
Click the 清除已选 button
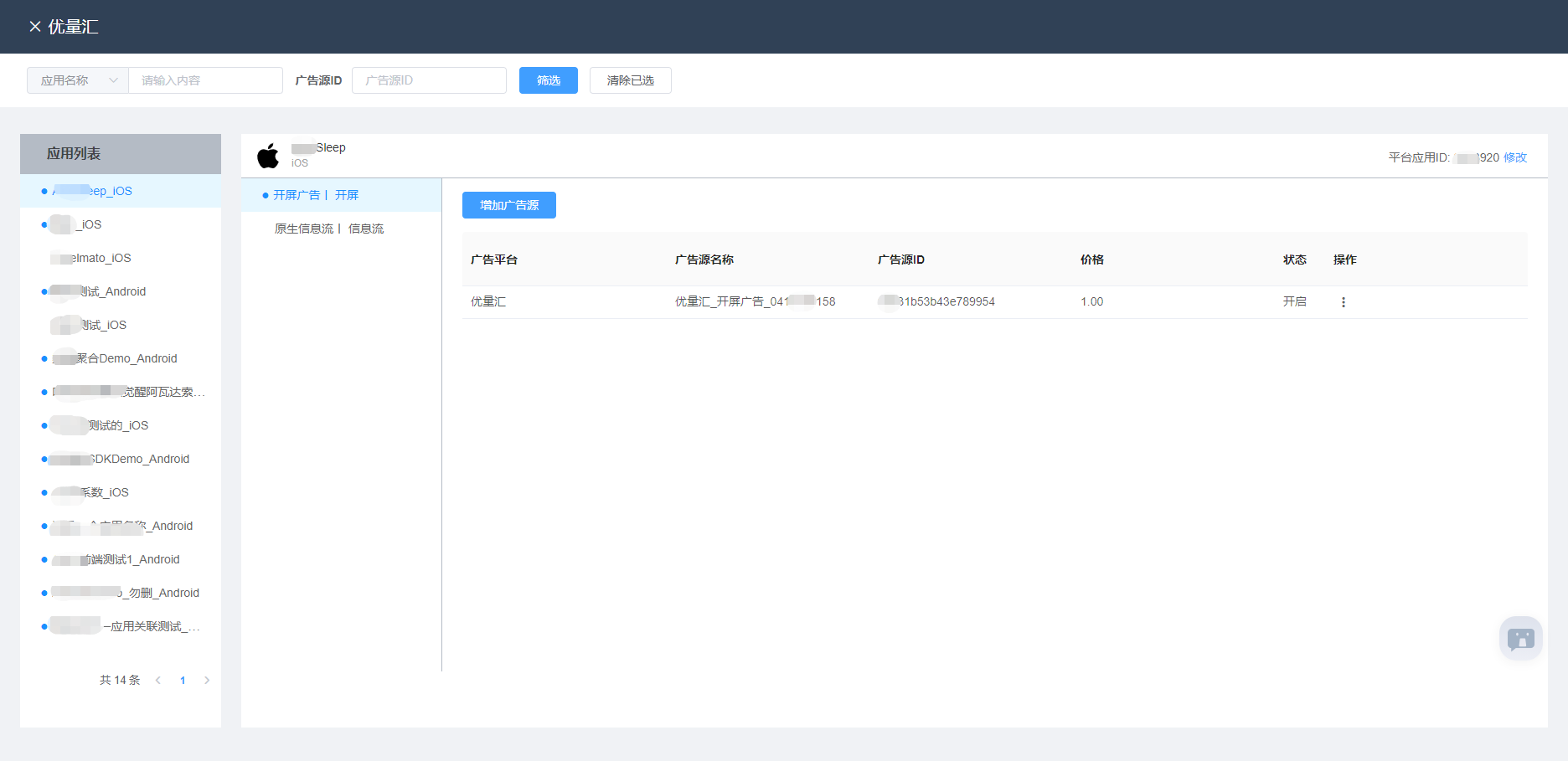[x=631, y=80]
